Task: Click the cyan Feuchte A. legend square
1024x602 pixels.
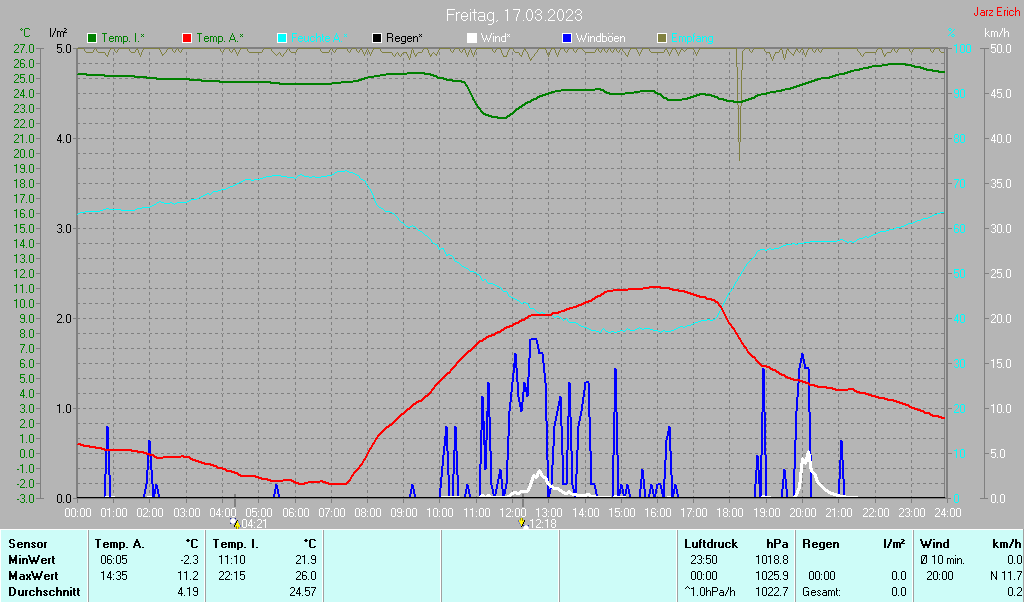Action: 281,39
